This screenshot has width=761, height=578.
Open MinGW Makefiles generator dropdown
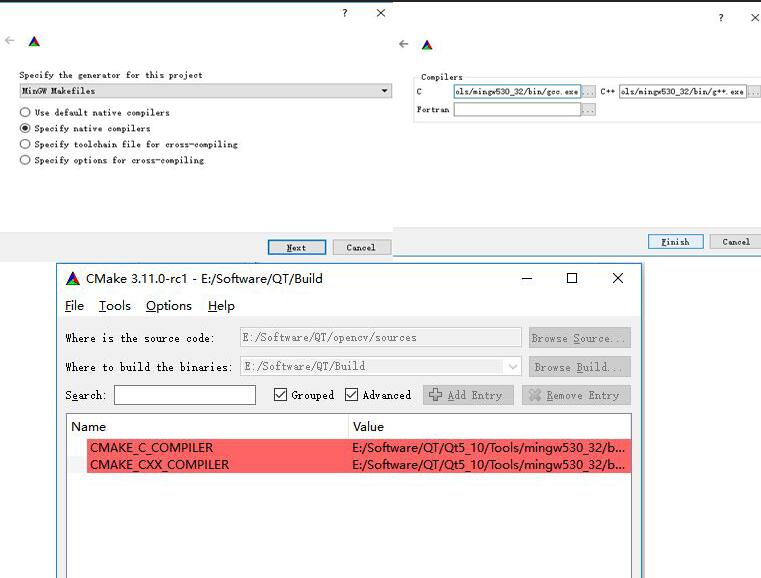click(206, 91)
